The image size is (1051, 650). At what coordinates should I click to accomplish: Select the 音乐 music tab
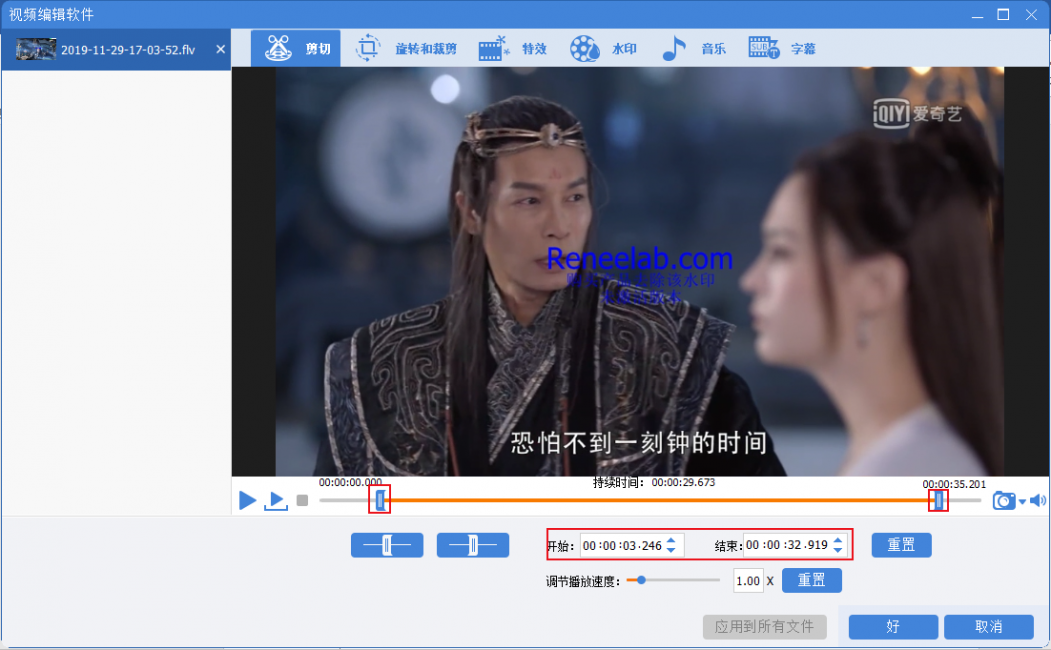(693, 48)
